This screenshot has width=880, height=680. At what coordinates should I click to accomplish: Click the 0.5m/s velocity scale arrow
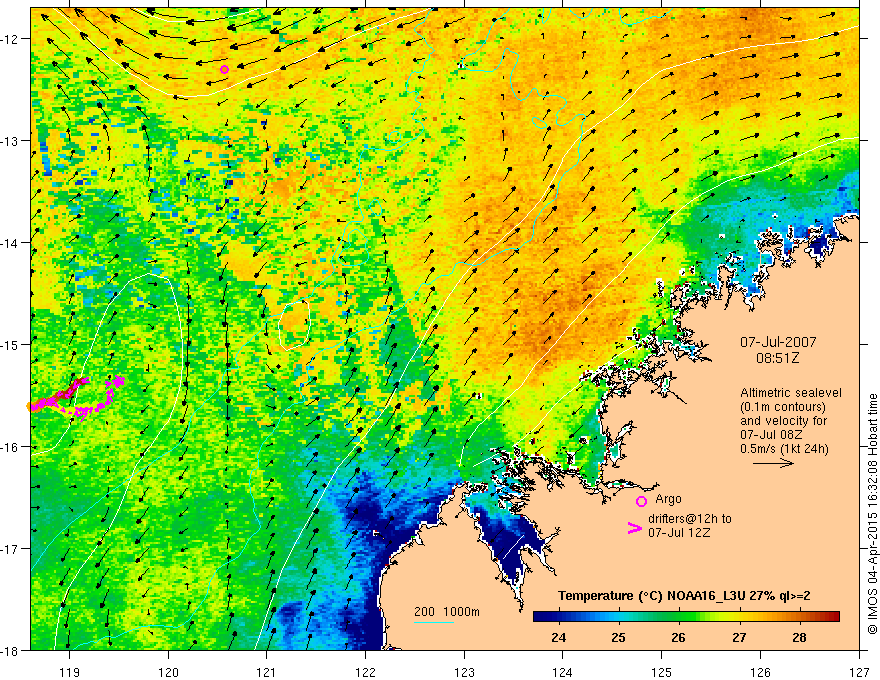click(x=773, y=463)
